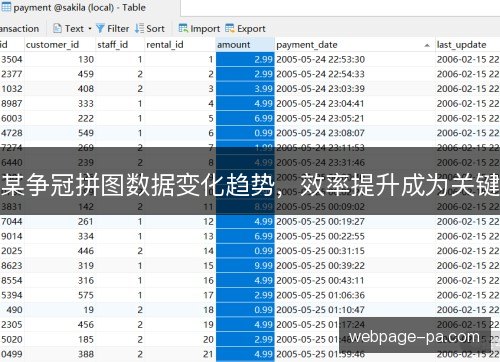Screen dimensions: 500x362
Task: Click payment date 2005-05-25 00:39:22
Action: click(x=355, y=266)
